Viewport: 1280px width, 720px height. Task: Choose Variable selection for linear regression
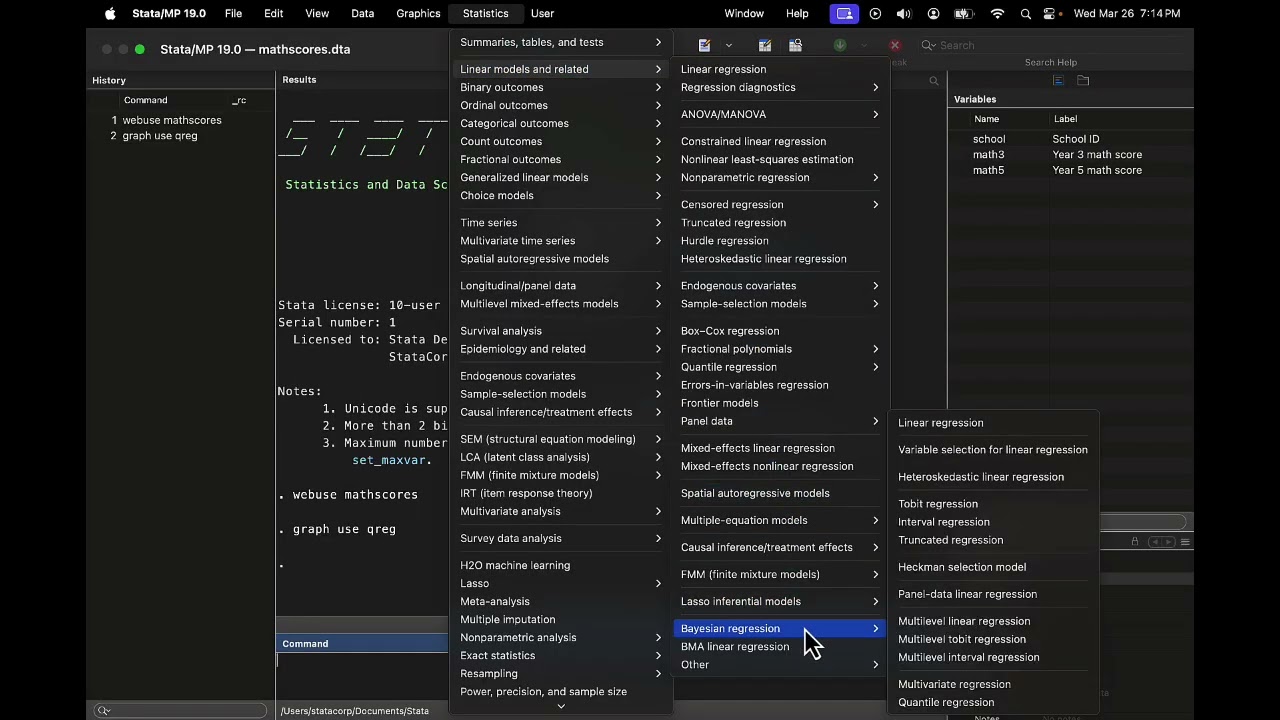pos(993,450)
